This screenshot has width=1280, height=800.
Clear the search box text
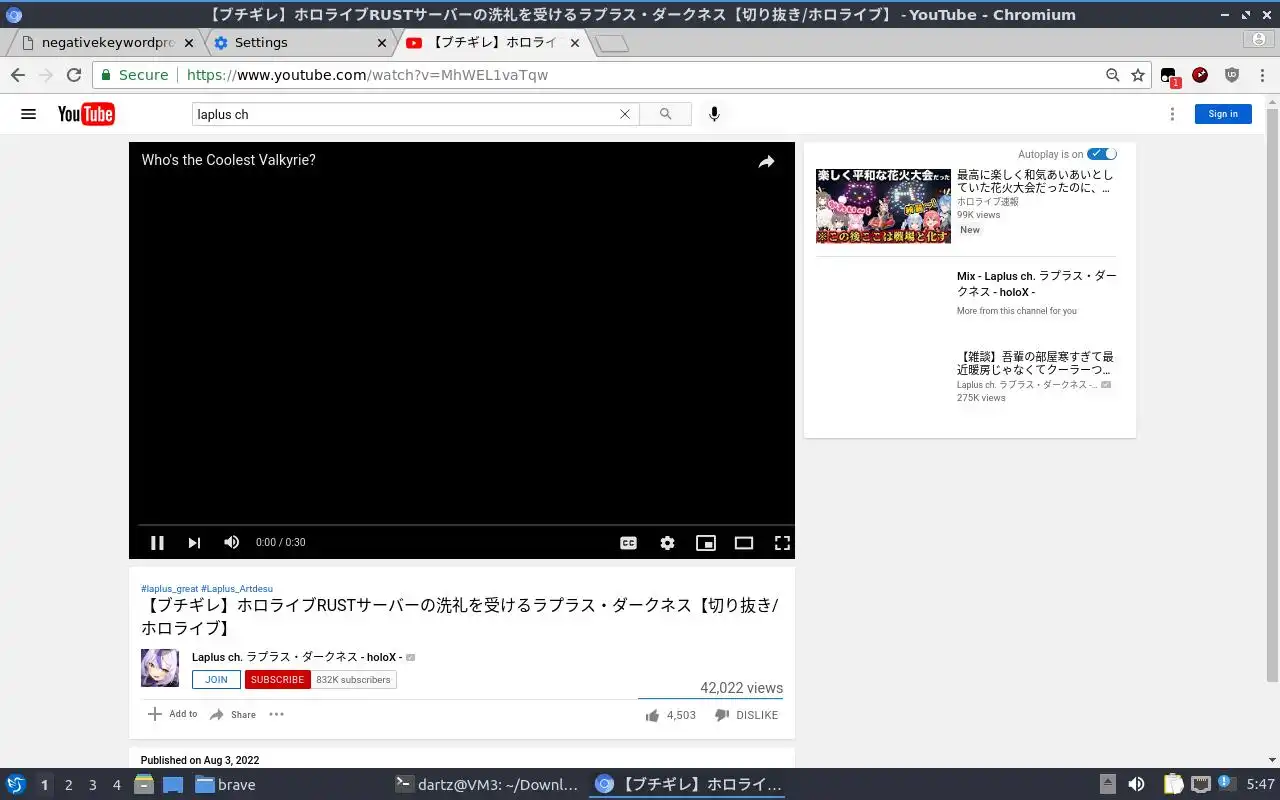click(x=625, y=114)
